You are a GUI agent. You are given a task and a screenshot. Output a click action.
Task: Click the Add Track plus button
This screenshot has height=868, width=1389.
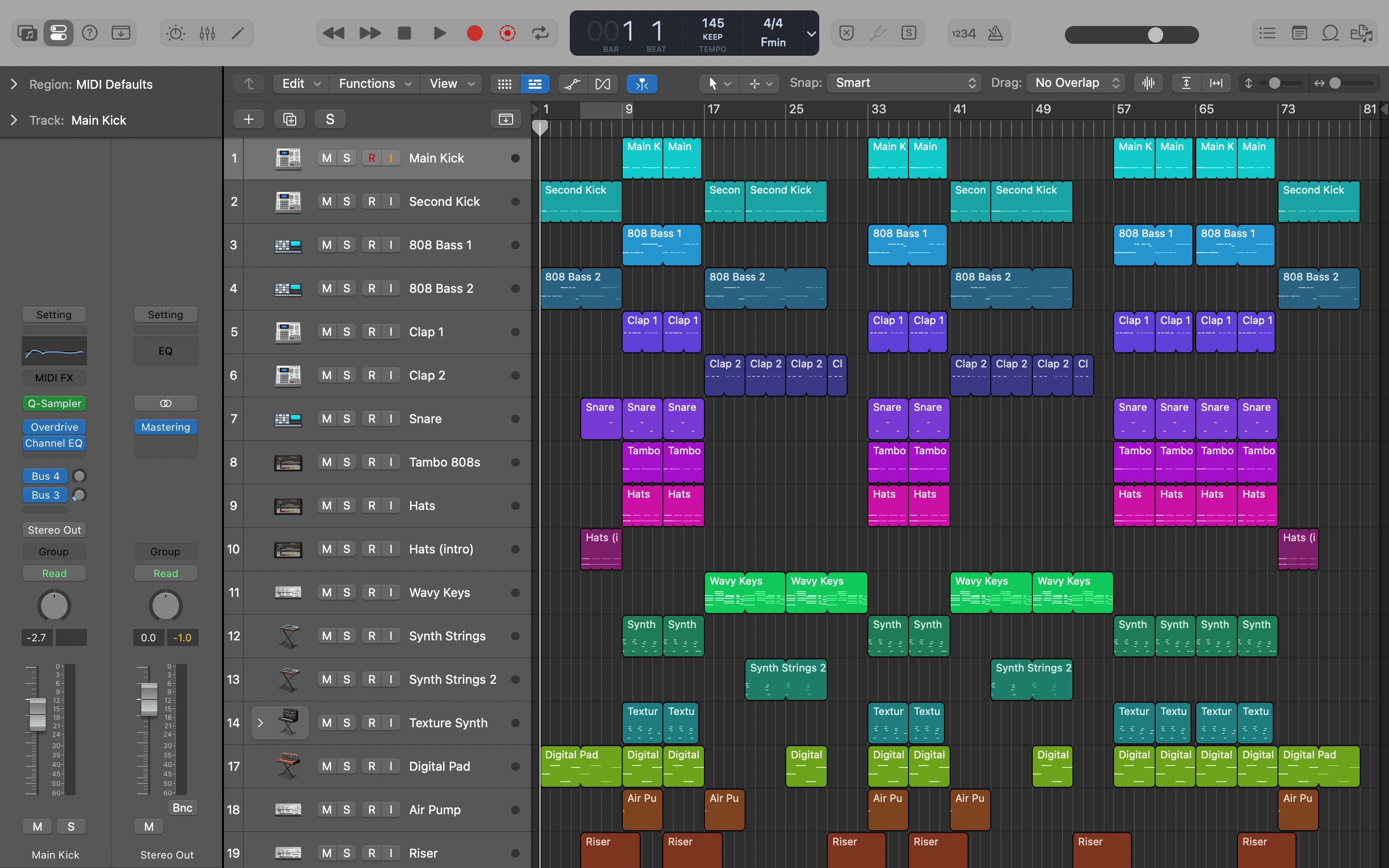(249, 119)
